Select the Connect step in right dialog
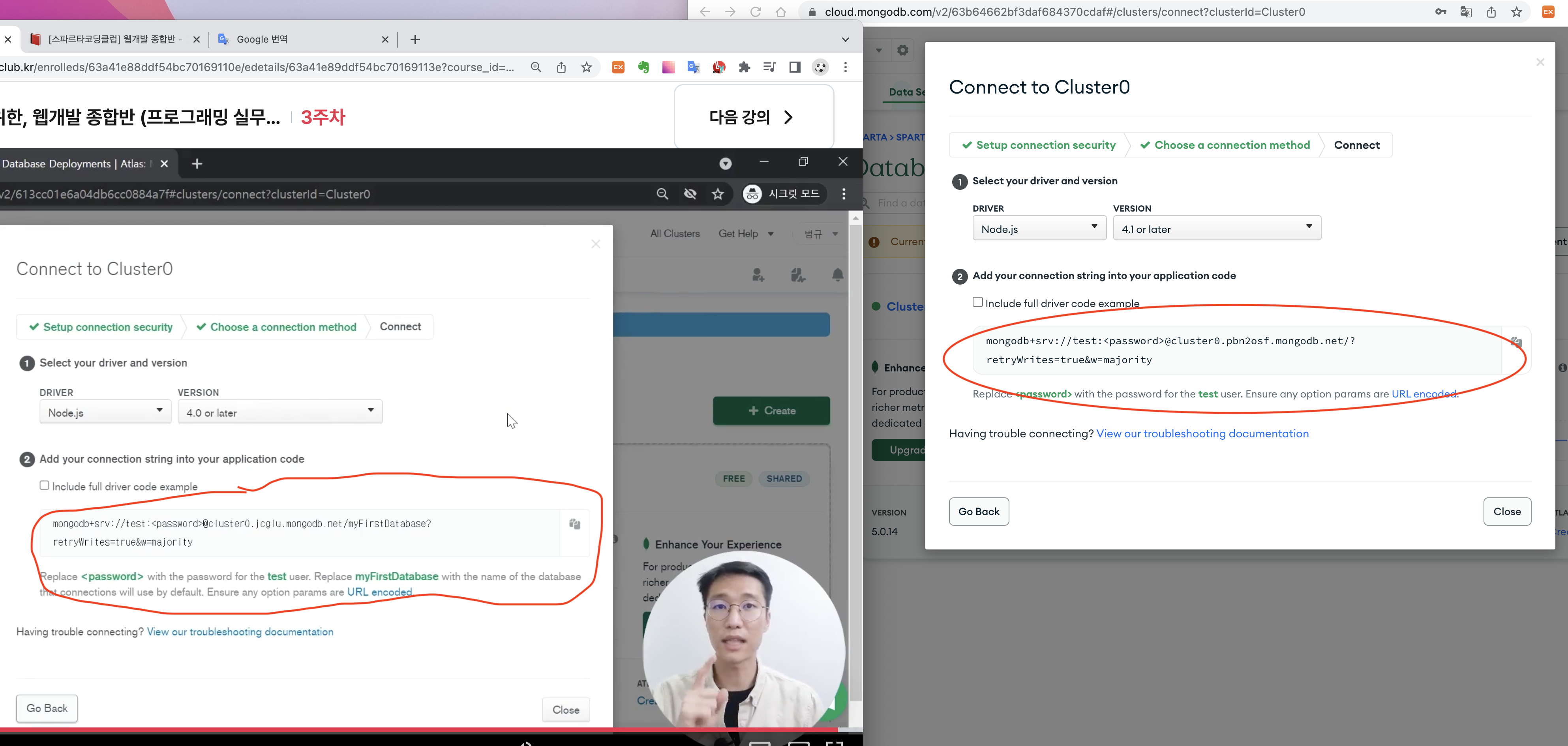 click(1356, 145)
